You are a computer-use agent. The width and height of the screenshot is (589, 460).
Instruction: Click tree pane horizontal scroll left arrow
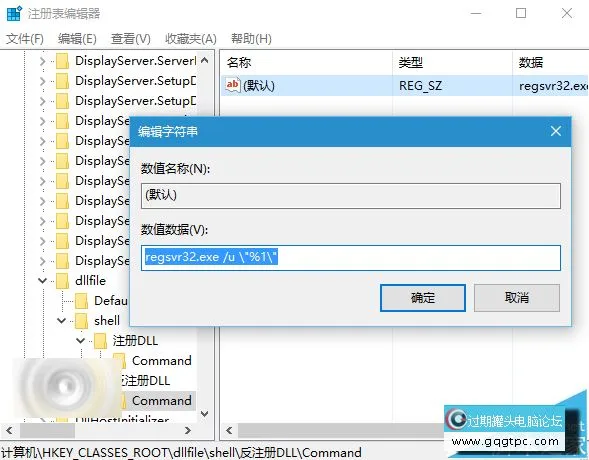pos(9,430)
